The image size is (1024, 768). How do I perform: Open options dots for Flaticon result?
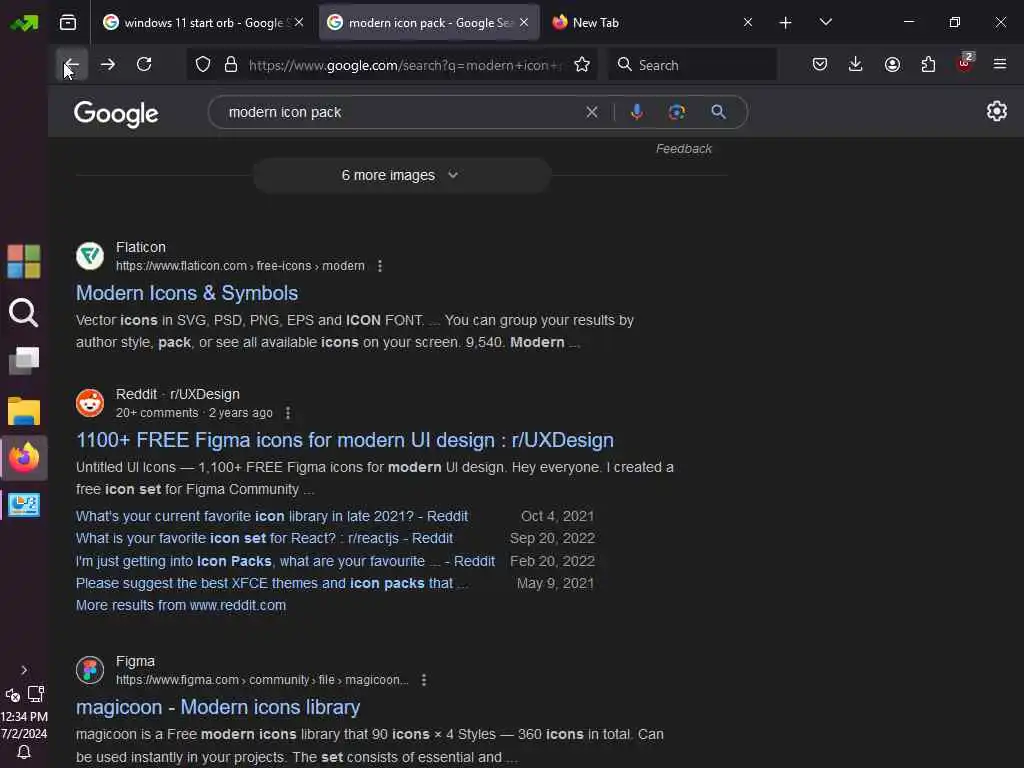pos(379,266)
